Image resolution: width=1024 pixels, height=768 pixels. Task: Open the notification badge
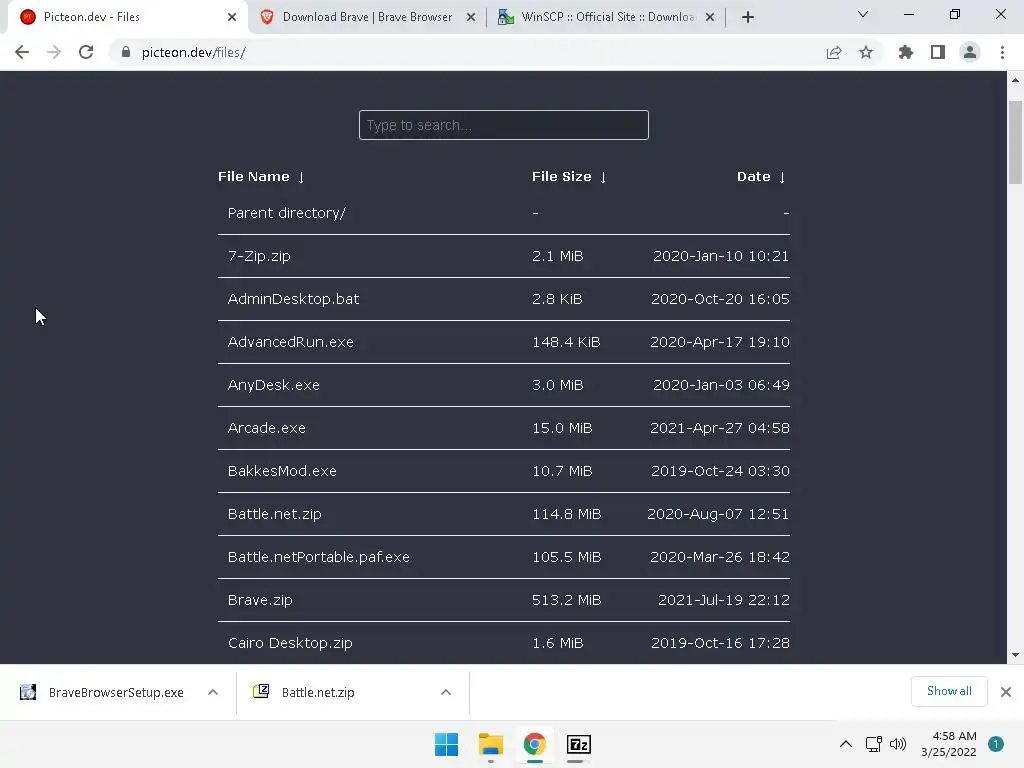pos(996,744)
